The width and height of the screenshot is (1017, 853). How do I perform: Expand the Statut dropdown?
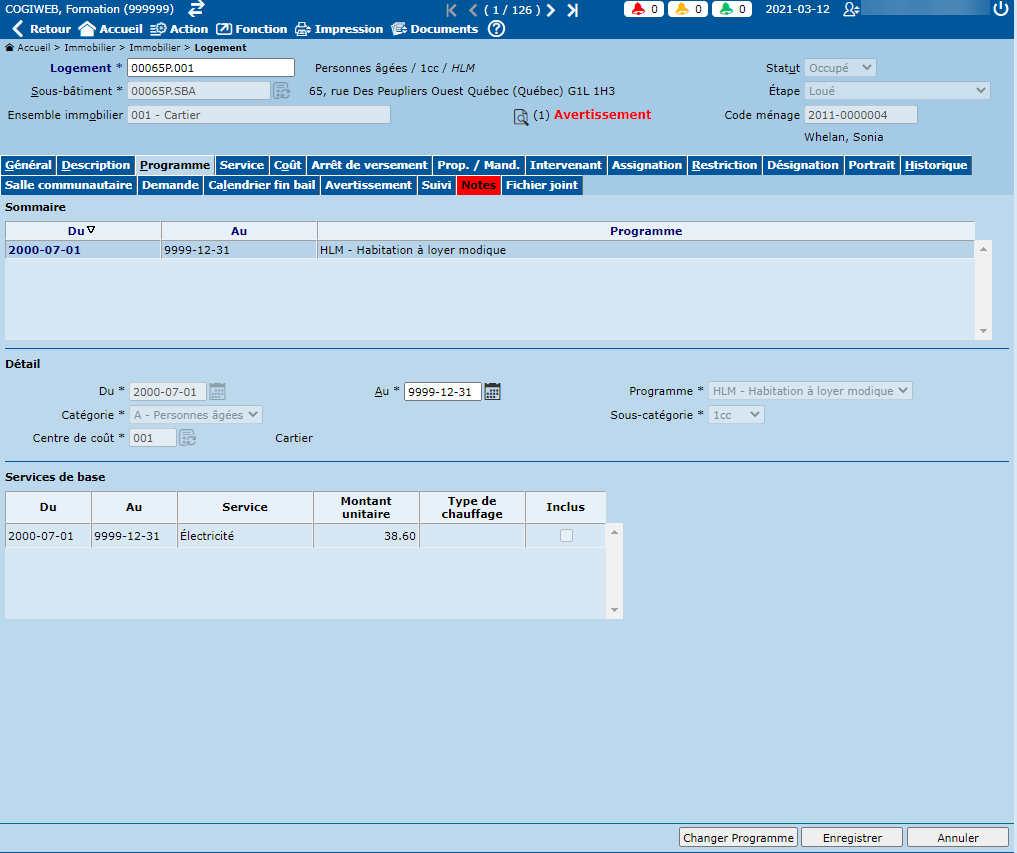[x=840, y=68]
